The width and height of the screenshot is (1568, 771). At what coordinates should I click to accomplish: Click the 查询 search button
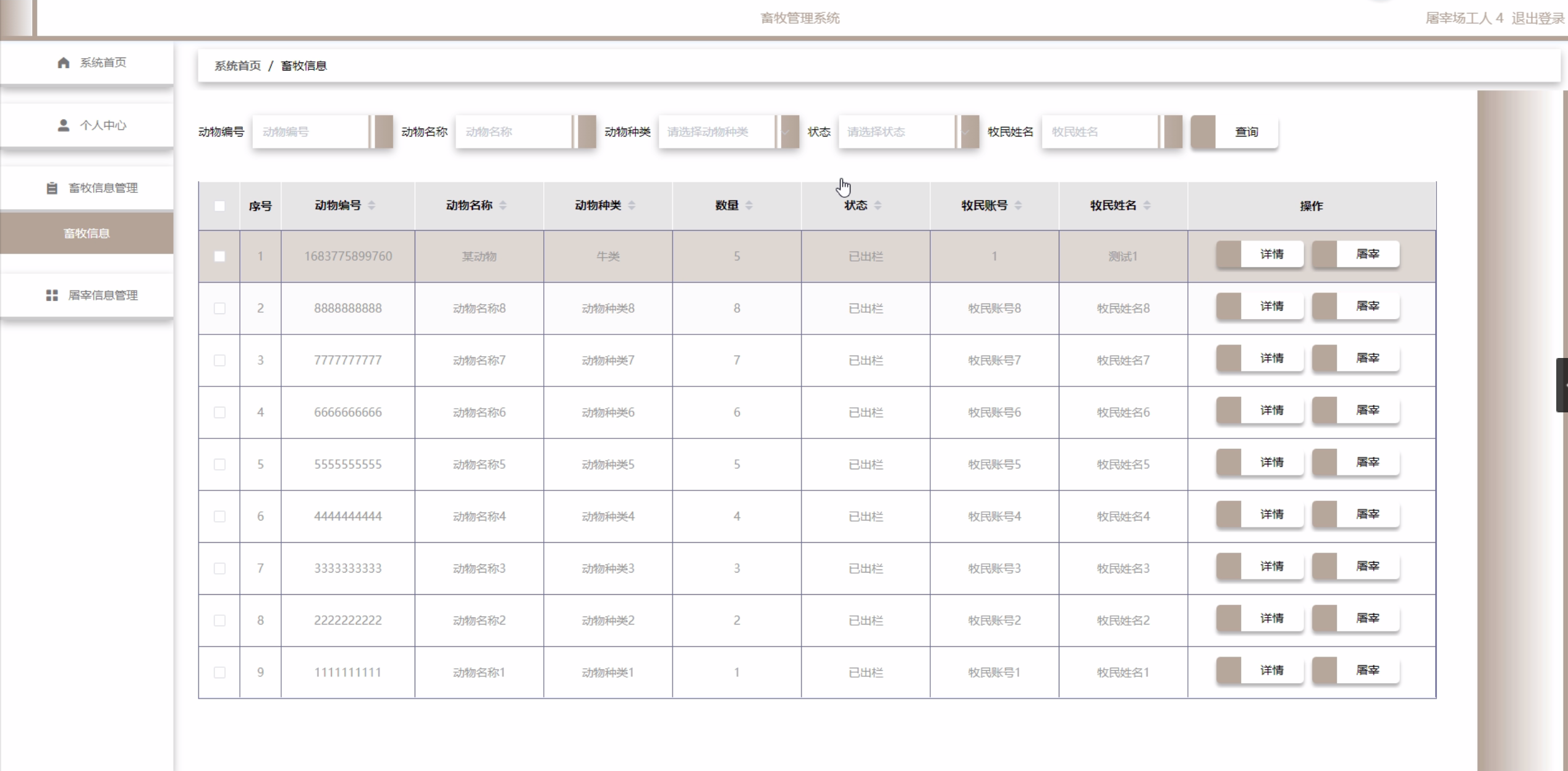1245,132
